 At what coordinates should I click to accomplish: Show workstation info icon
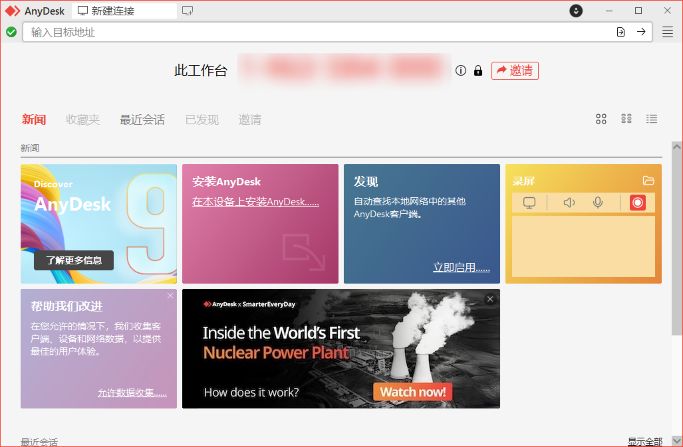point(460,71)
